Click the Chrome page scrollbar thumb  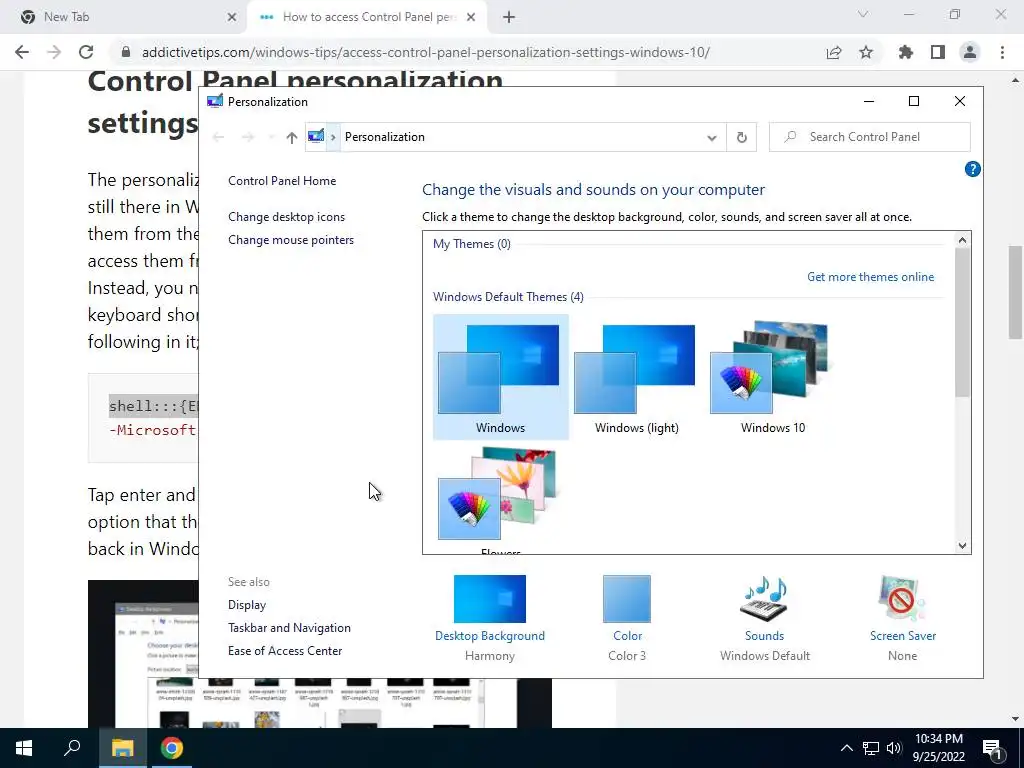tap(1015, 292)
